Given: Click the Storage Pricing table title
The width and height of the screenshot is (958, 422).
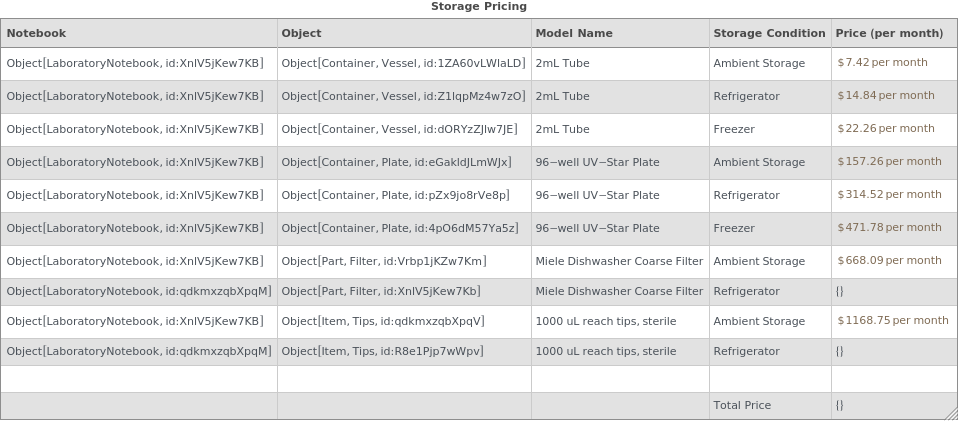Looking at the screenshot, I should coord(479,7).
